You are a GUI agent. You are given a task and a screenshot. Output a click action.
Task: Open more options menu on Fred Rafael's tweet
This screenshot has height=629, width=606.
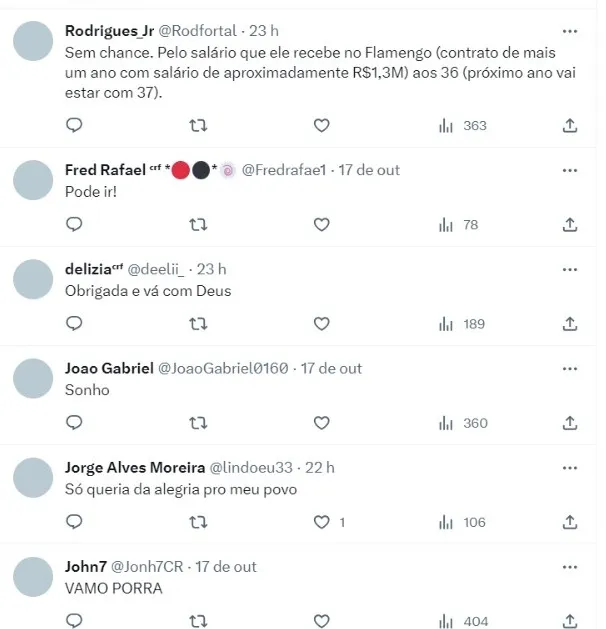pos(570,170)
